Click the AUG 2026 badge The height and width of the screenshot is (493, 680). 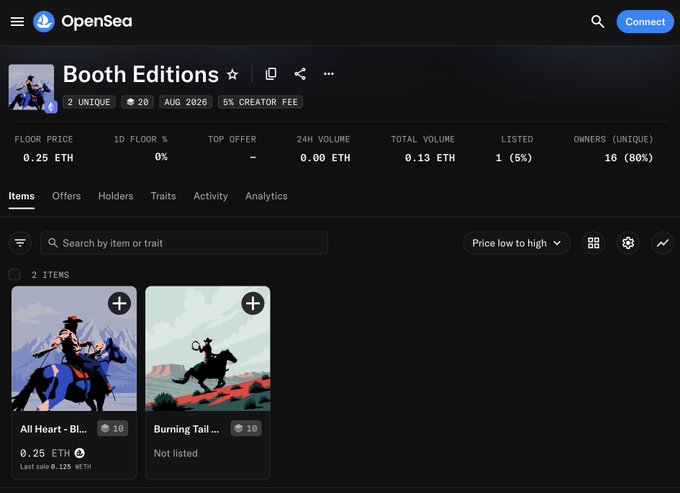186,102
